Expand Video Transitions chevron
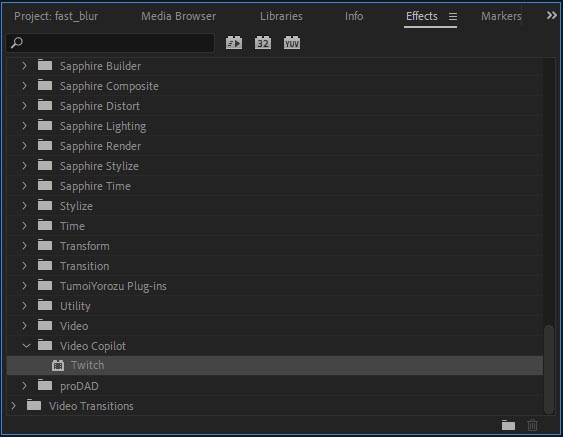 (x=13, y=406)
